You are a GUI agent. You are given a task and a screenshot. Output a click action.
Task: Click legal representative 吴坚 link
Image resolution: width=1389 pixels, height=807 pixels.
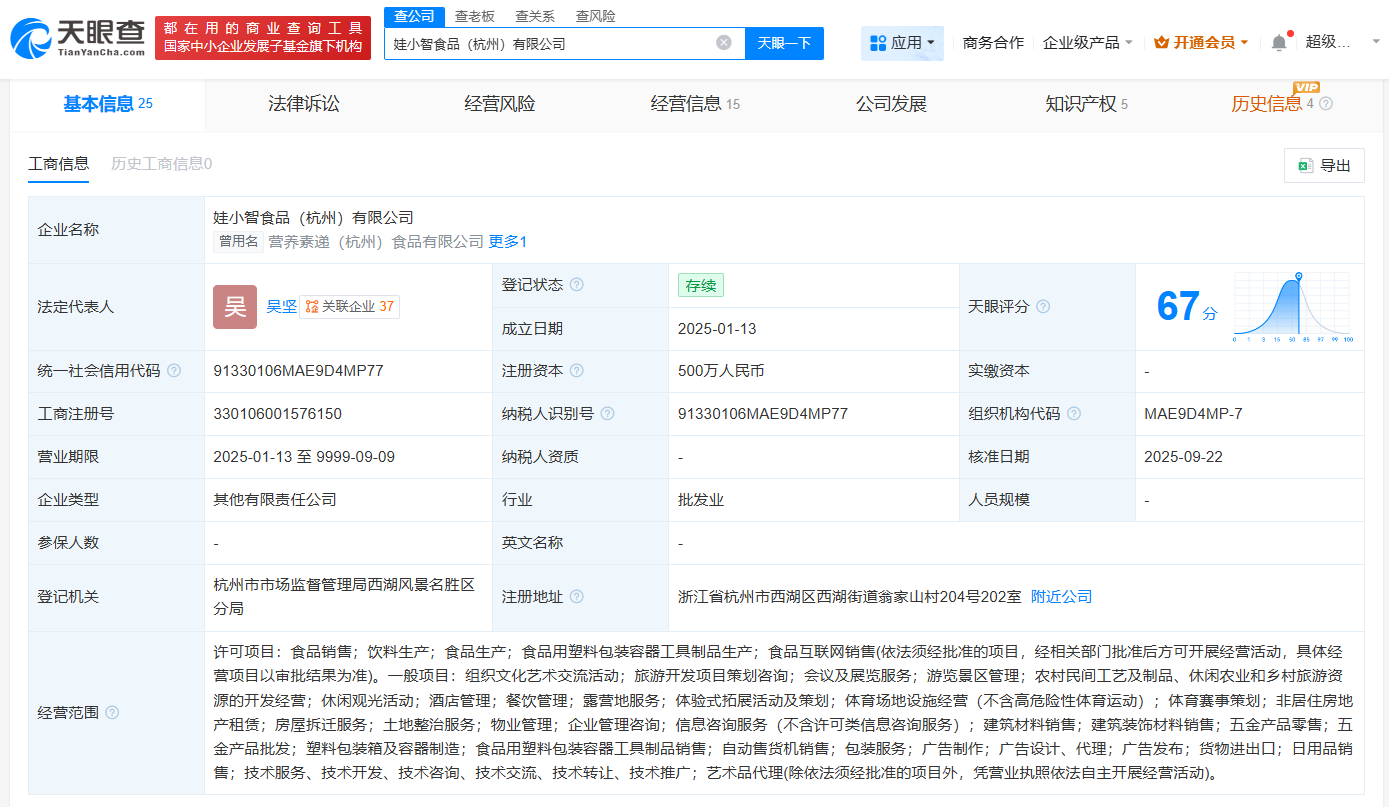[x=282, y=307]
